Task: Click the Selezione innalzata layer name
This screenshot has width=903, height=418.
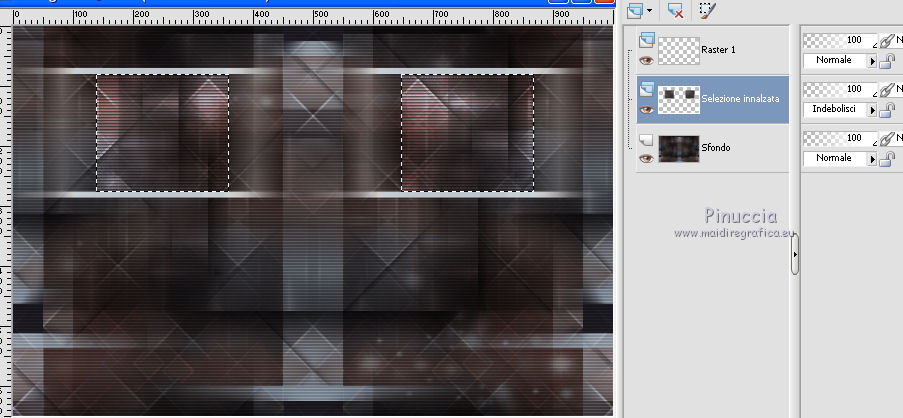Action: [740, 98]
